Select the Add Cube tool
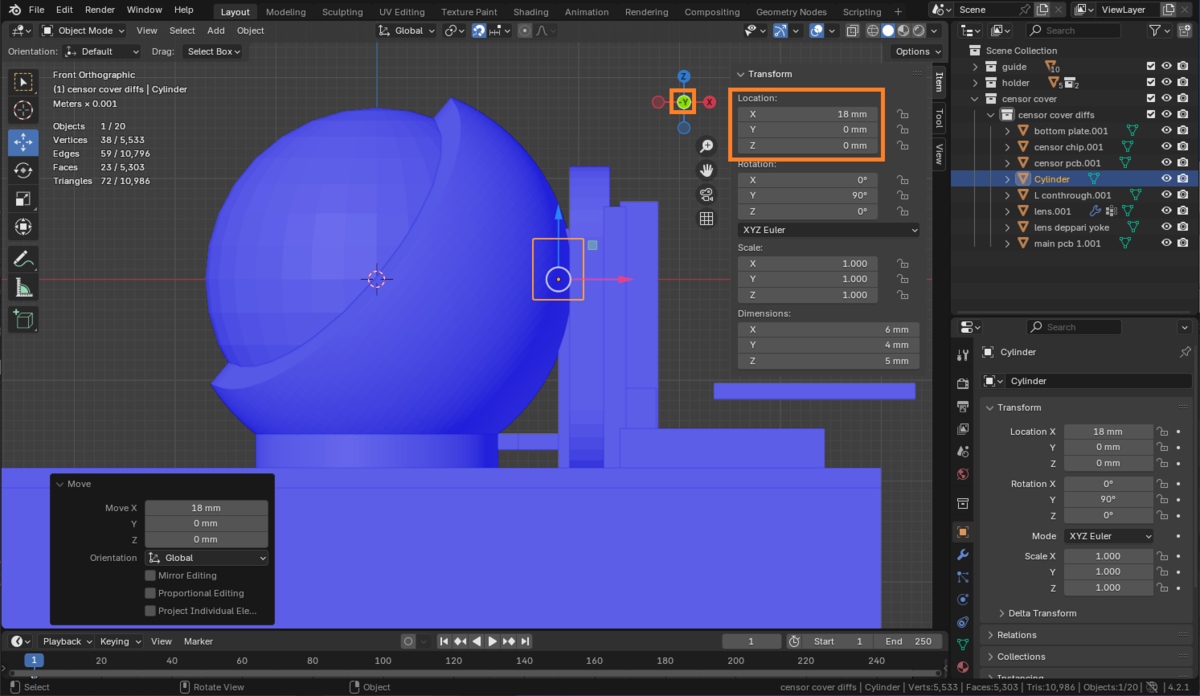The width and height of the screenshot is (1200, 696). pos(24,320)
